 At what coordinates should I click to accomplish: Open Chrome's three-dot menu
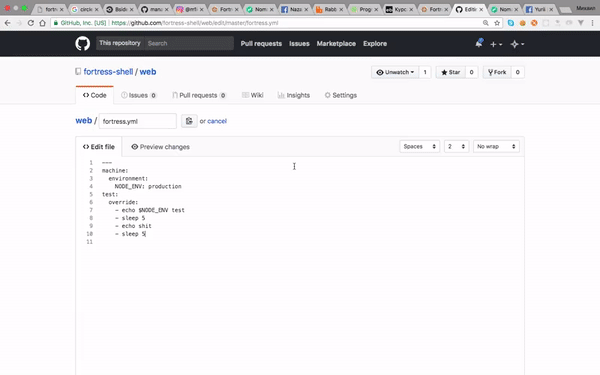[592, 23]
